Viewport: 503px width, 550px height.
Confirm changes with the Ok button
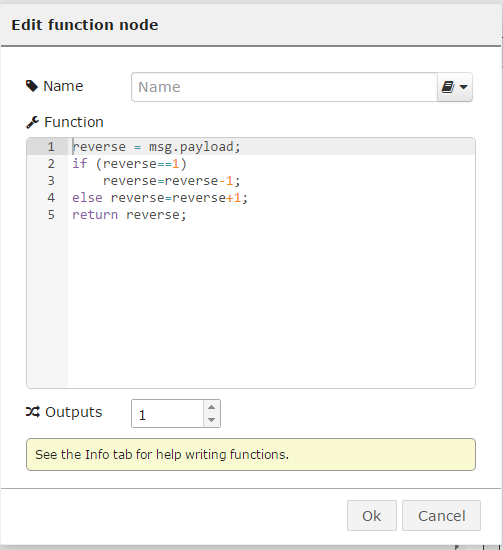coord(372,516)
